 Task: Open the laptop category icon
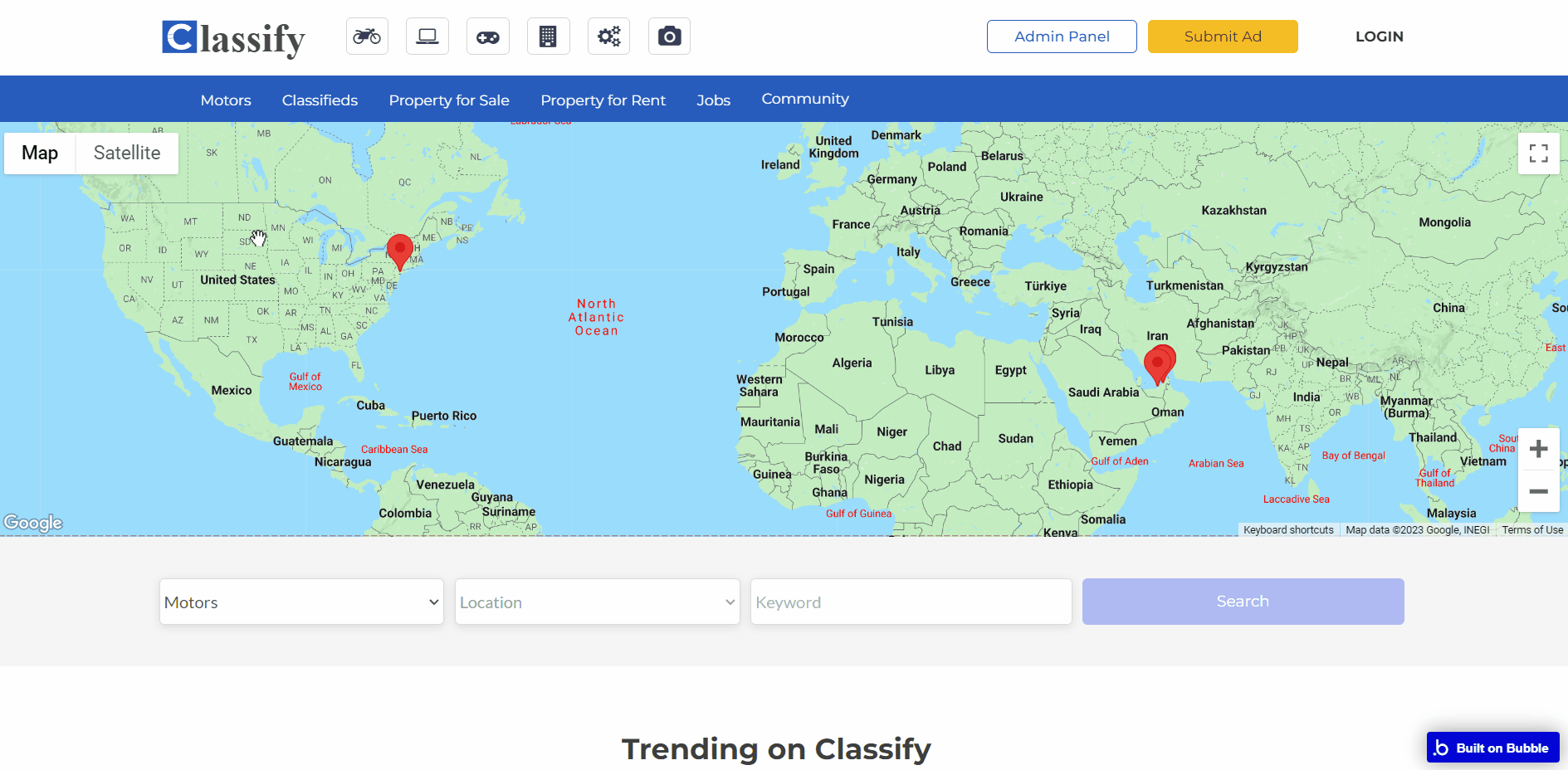point(427,37)
